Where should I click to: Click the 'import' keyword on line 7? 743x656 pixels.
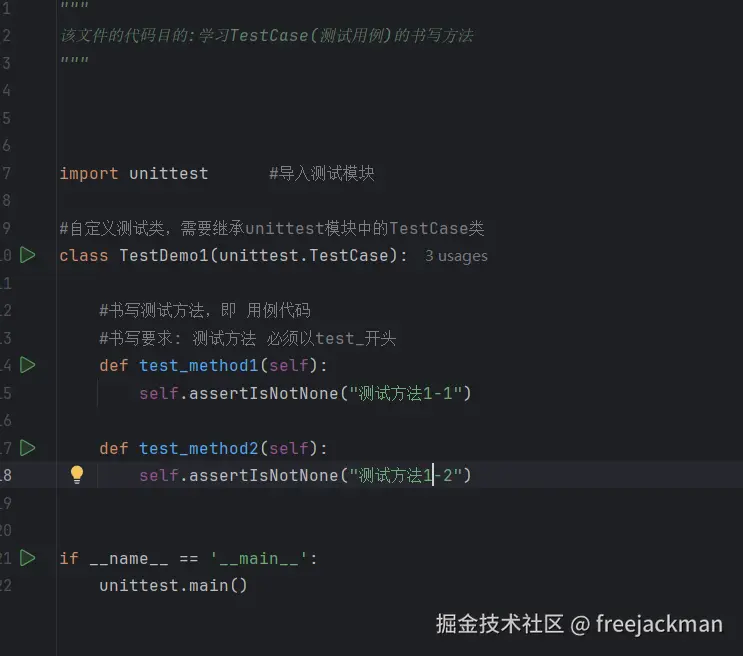tap(88, 173)
